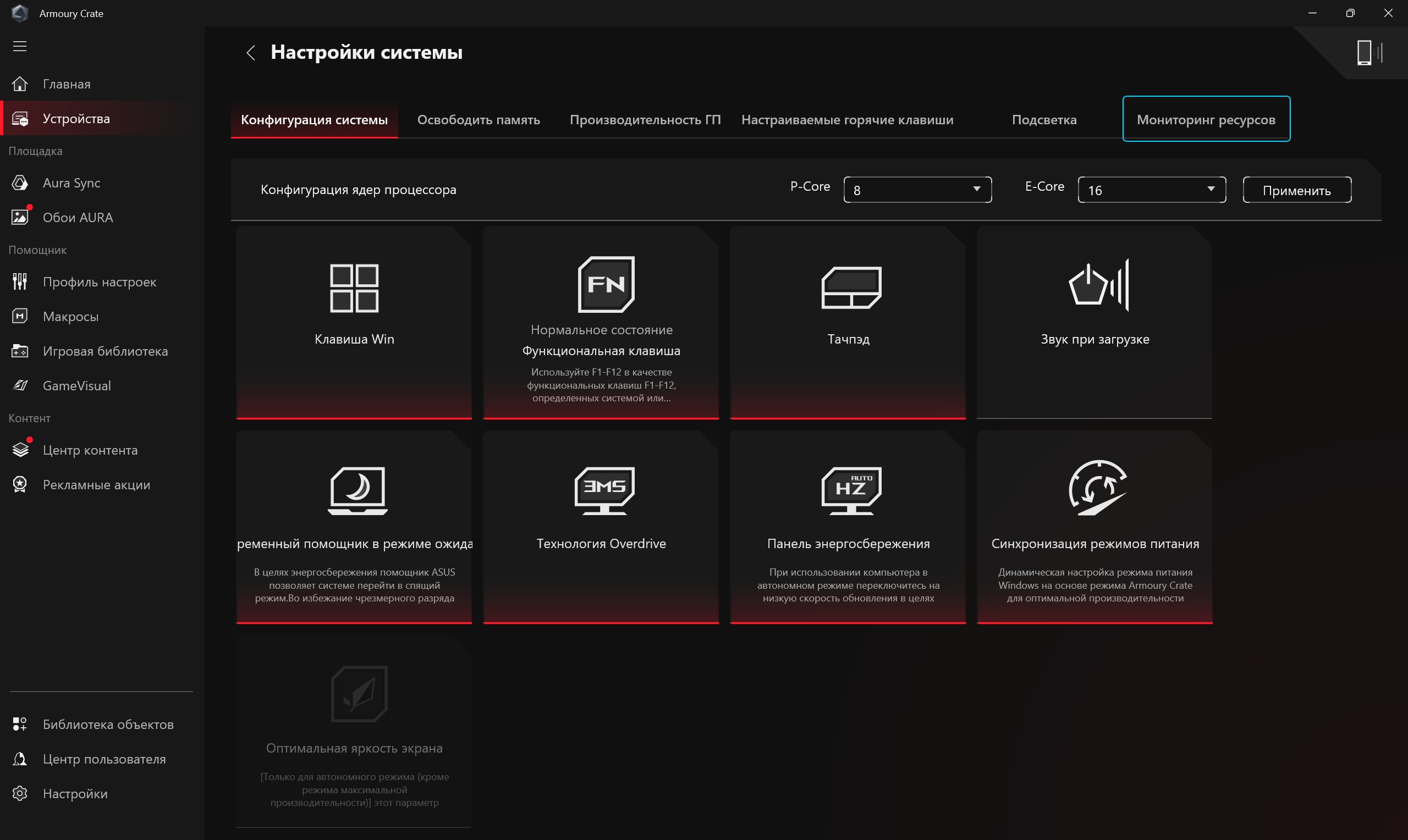1408x840 pixels.
Task: Switch to Настраиваемые горячие клавиши tab
Action: [847, 120]
